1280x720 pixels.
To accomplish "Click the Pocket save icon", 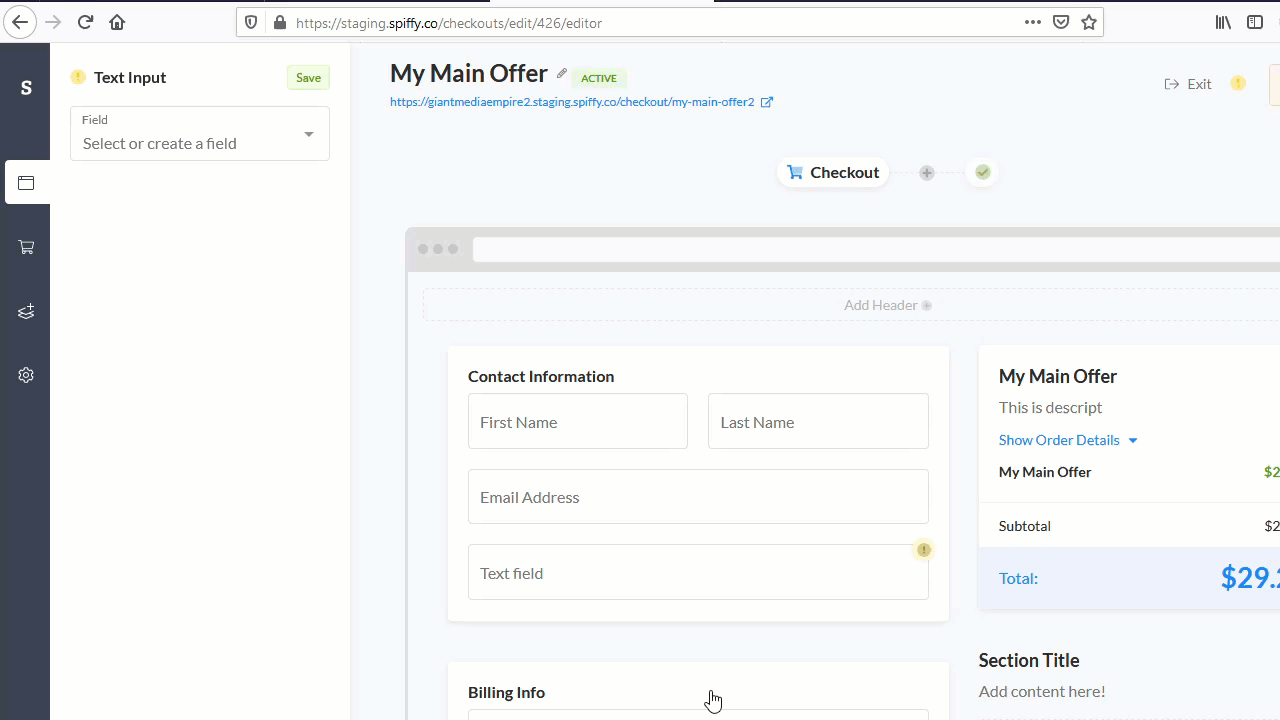I will tap(1061, 22).
